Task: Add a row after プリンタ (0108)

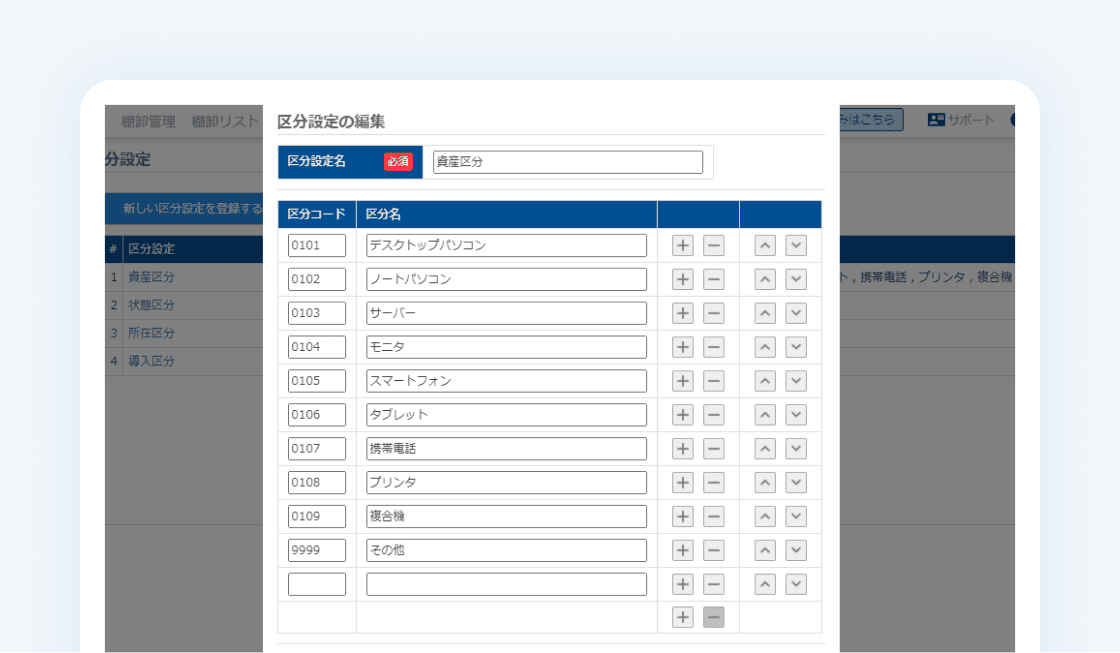Action: (x=683, y=482)
